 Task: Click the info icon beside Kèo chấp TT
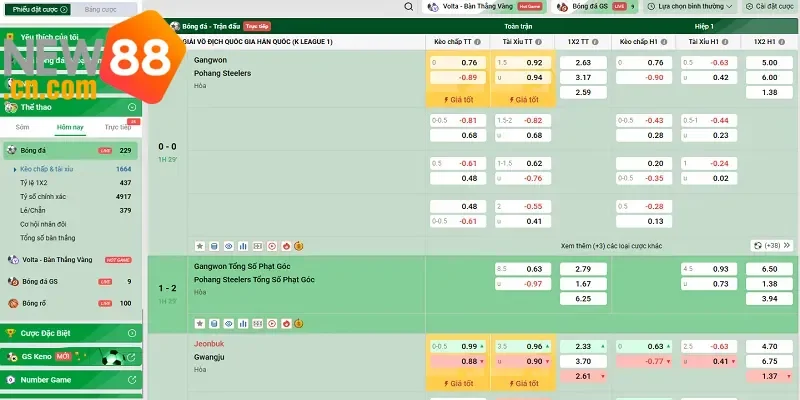pyautogui.click(x=478, y=43)
